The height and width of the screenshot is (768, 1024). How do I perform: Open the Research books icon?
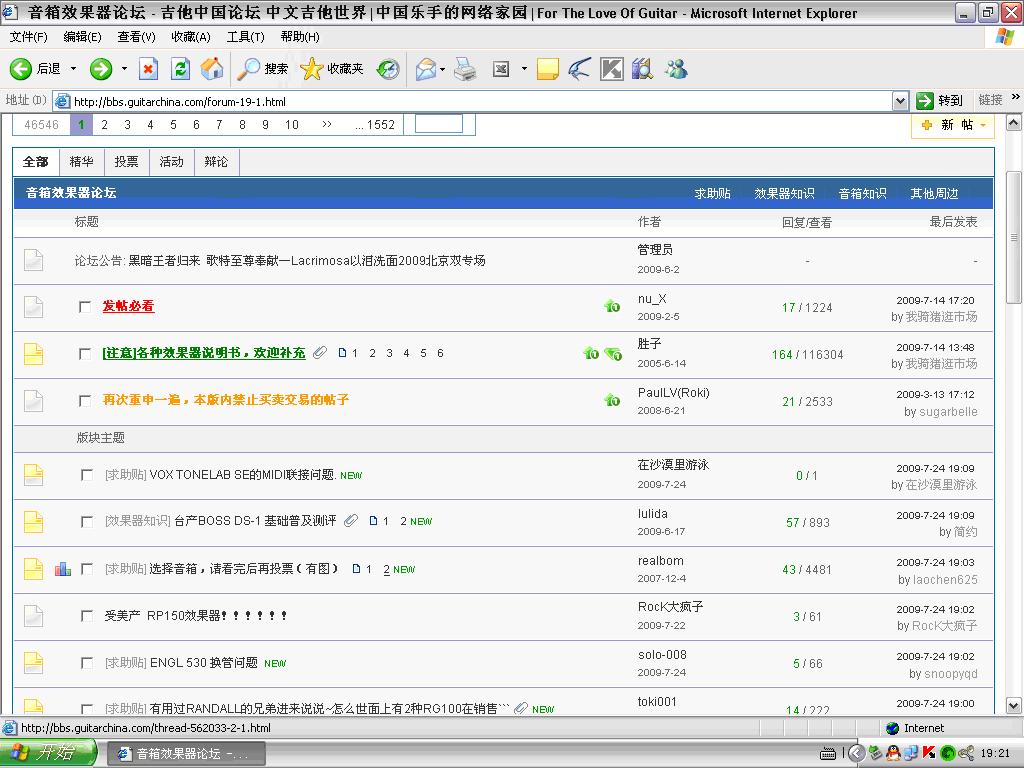(643, 69)
